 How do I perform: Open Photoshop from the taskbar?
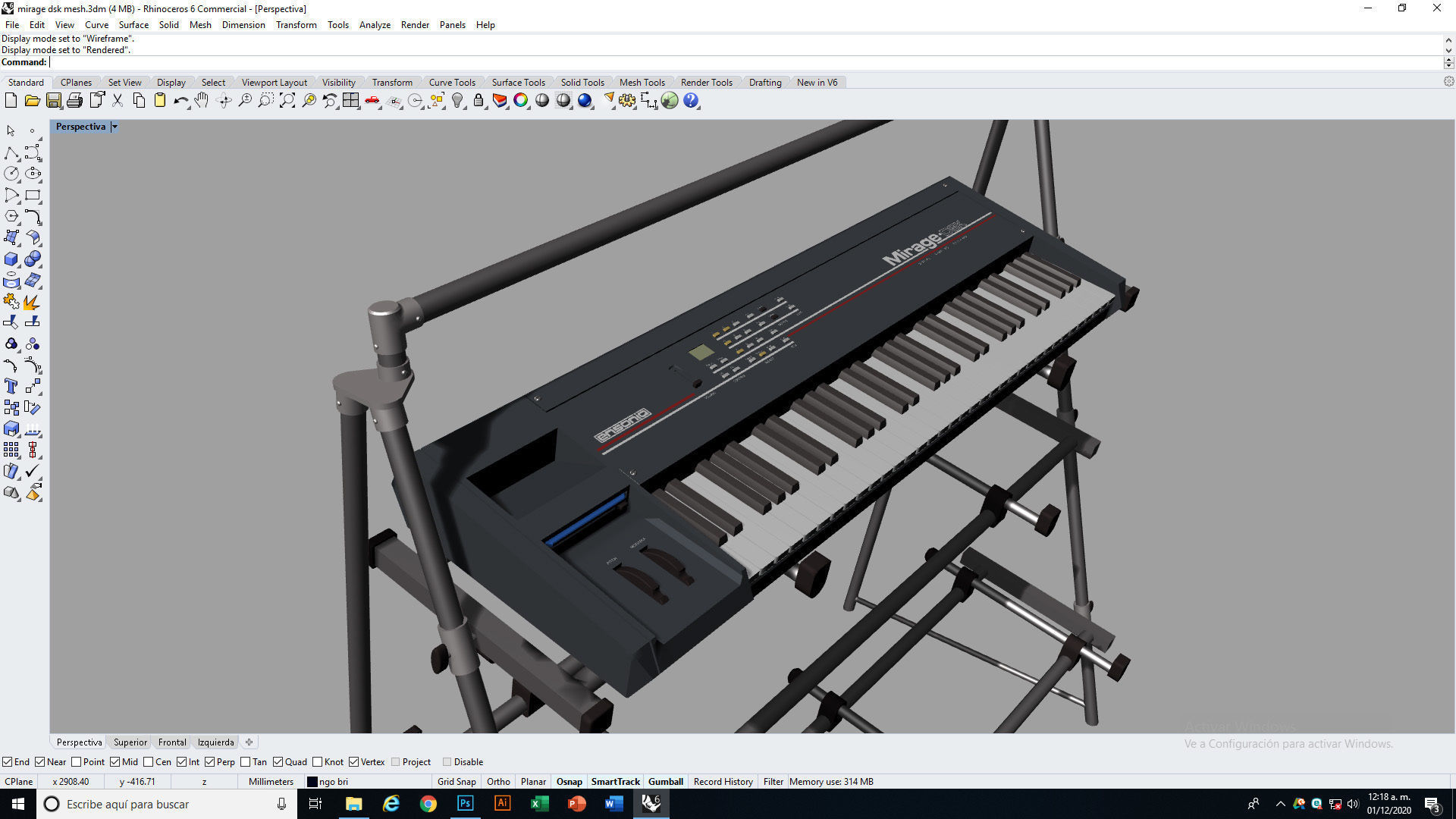(x=465, y=804)
